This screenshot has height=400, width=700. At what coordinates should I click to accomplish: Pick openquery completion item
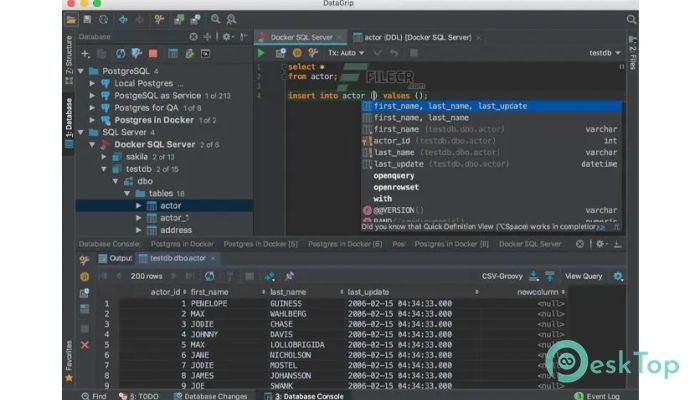[491, 176]
